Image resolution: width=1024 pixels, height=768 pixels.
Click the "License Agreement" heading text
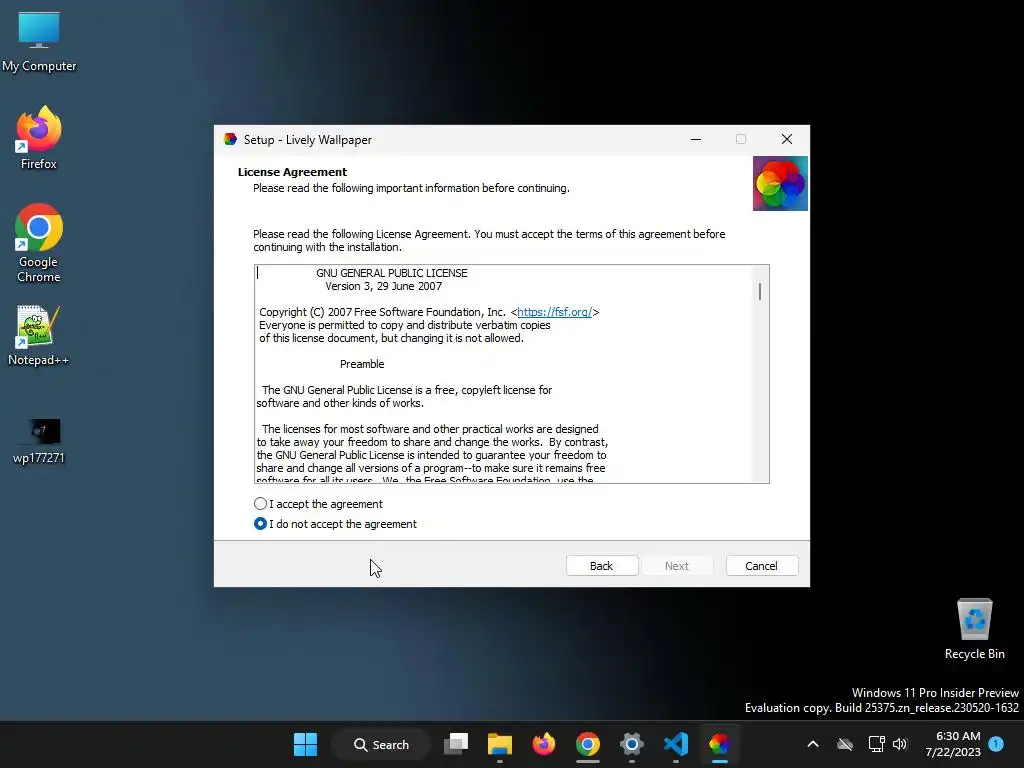(293, 172)
